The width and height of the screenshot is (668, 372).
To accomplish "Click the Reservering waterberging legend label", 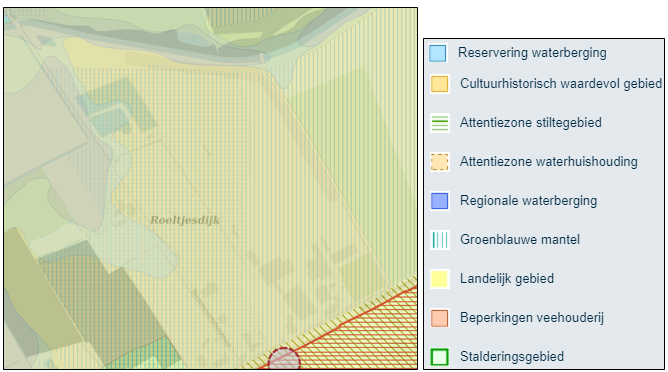I will pos(532,53).
